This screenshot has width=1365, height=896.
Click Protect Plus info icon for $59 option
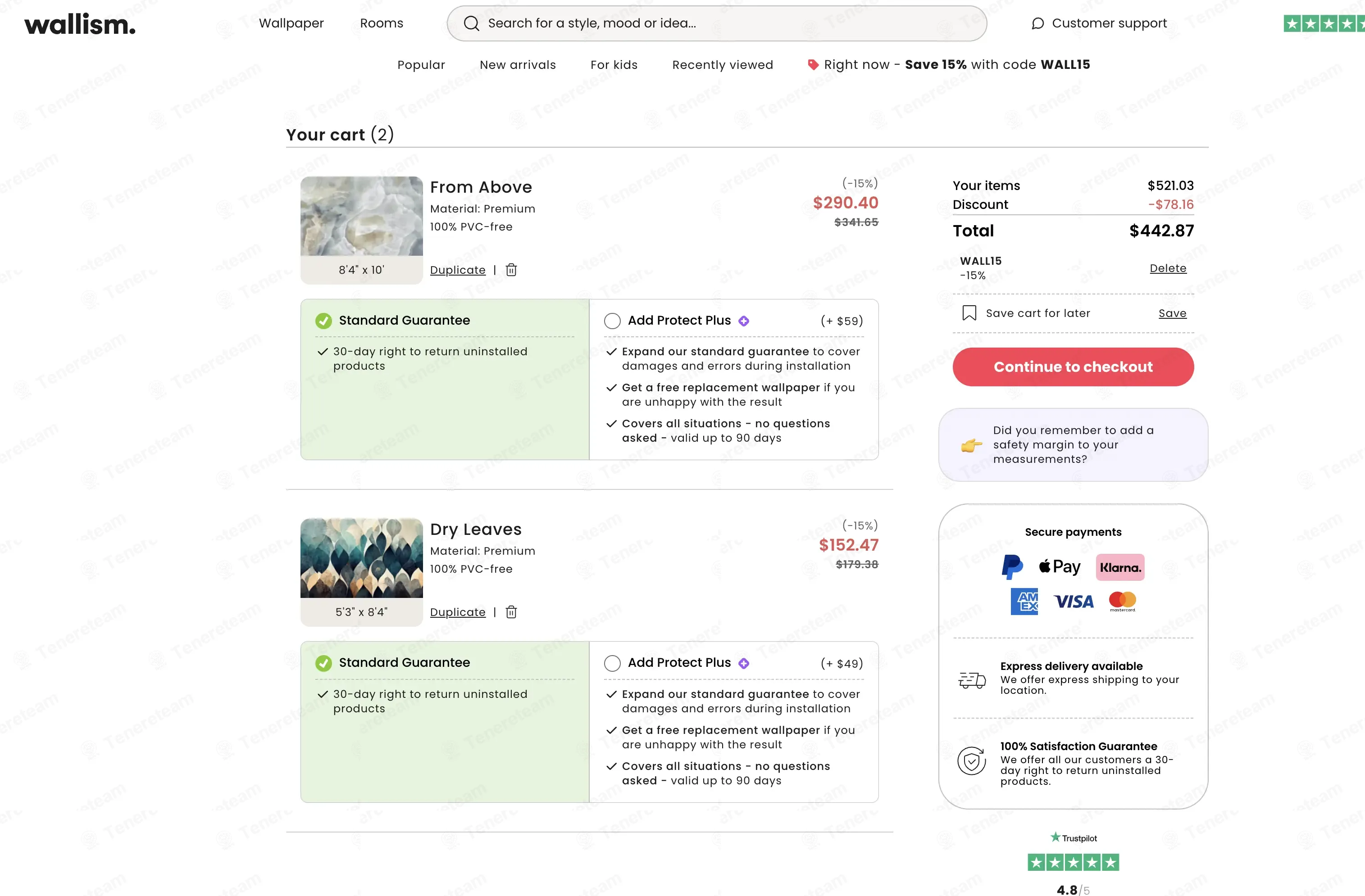point(743,321)
